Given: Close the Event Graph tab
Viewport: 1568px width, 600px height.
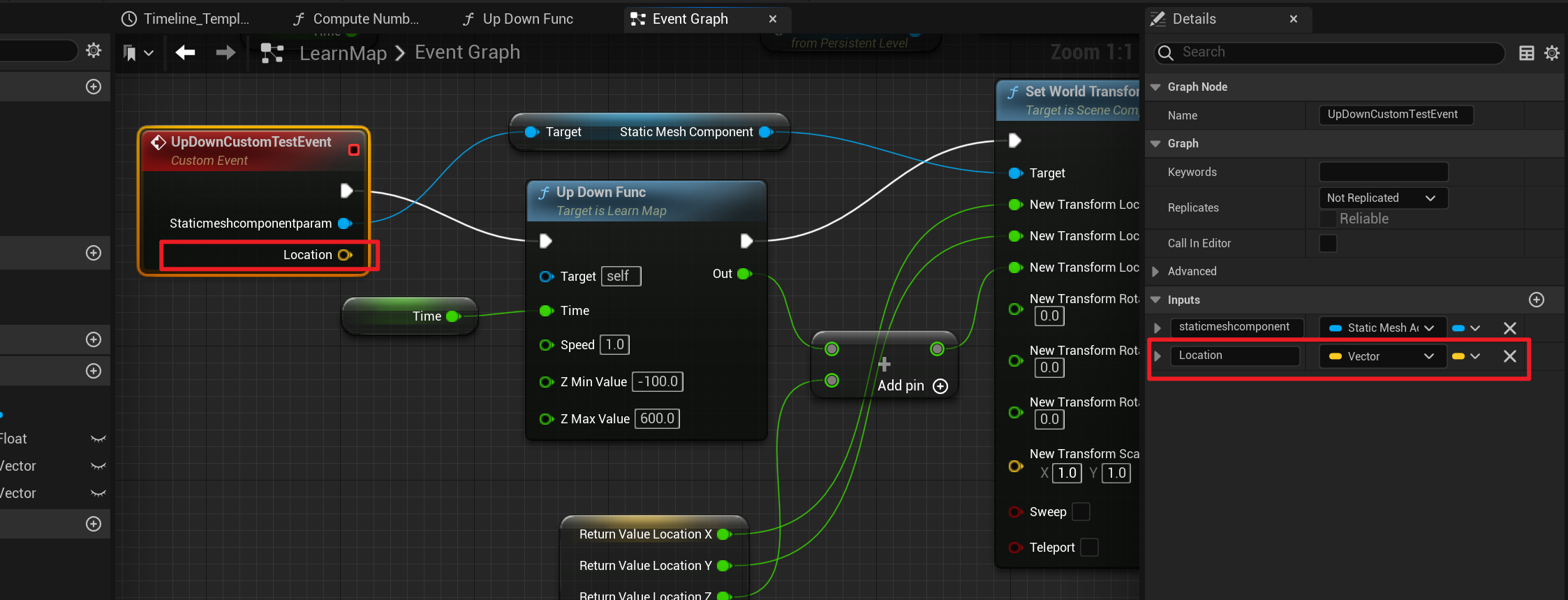Looking at the screenshot, I should pos(773,19).
